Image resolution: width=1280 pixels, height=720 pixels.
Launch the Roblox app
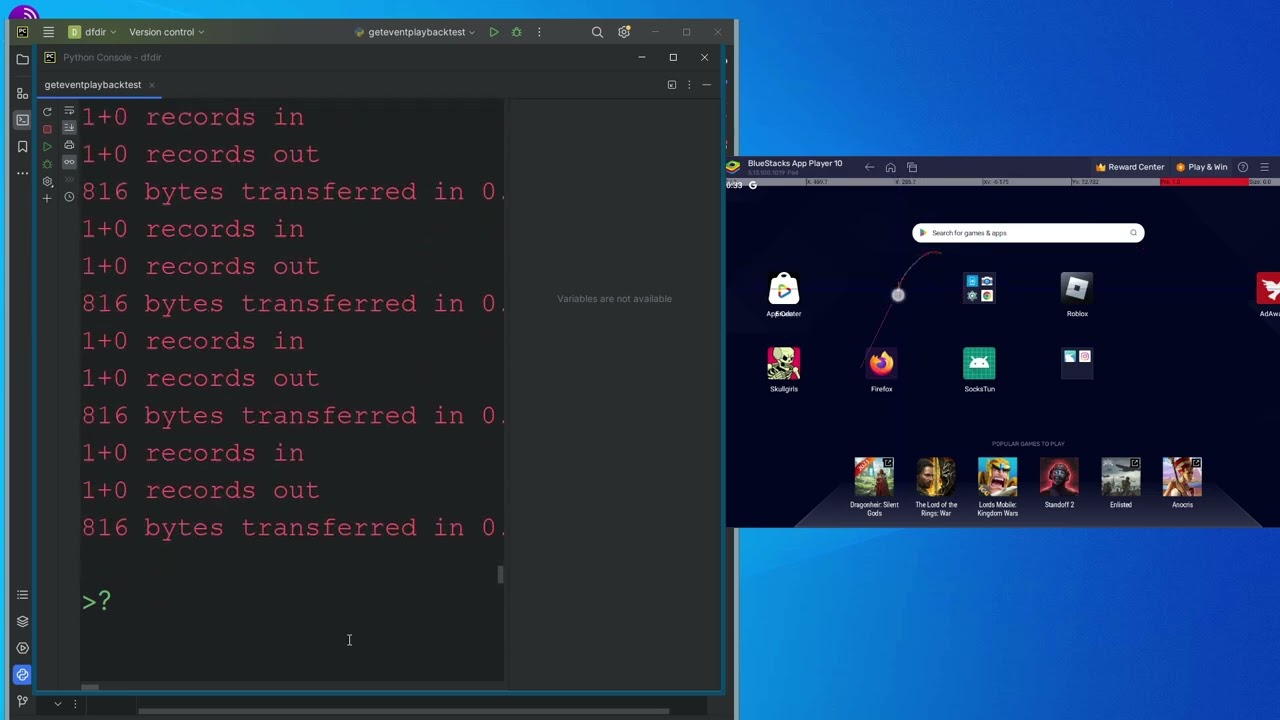1076,290
